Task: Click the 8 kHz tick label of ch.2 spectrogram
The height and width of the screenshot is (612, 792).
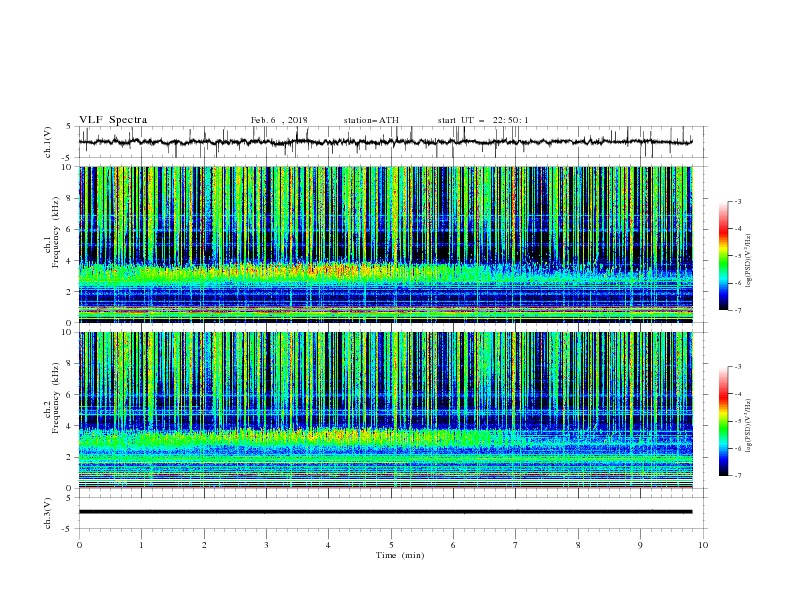Action: click(69, 364)
